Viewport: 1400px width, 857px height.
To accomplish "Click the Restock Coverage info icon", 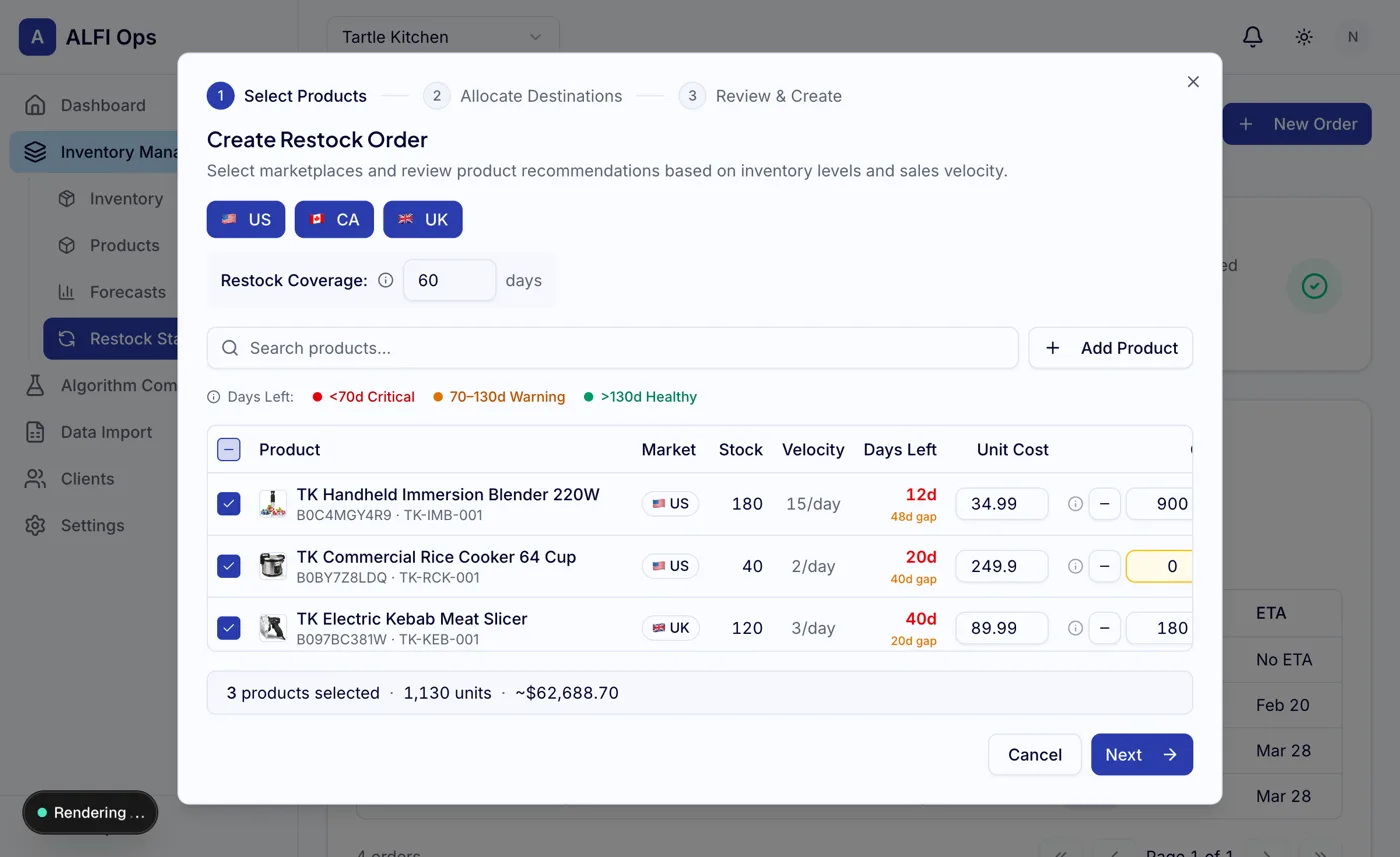I will click(386, 280).
